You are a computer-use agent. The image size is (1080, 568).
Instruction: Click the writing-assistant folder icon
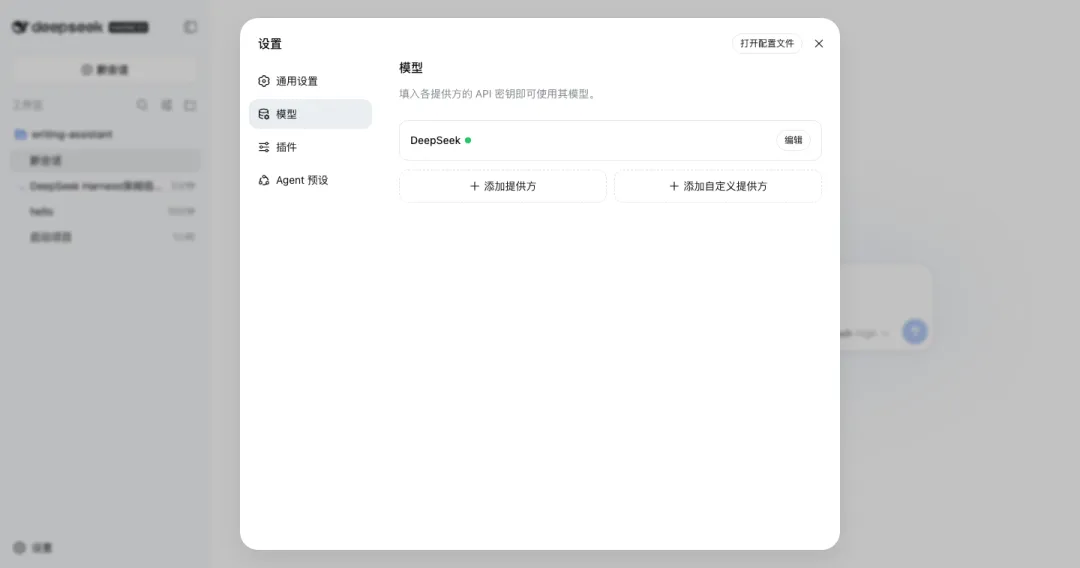(21, 134)
